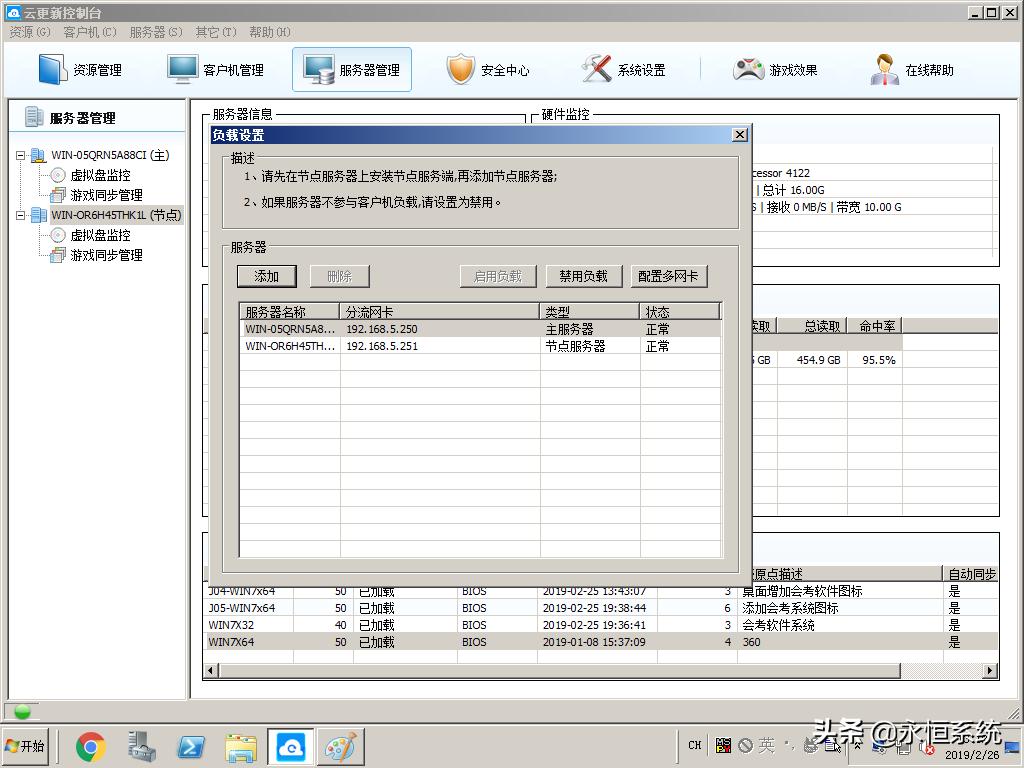Open the 资源管理 (Resource Management) toolbar icon
1024x768 pixels.
(79, 69)
